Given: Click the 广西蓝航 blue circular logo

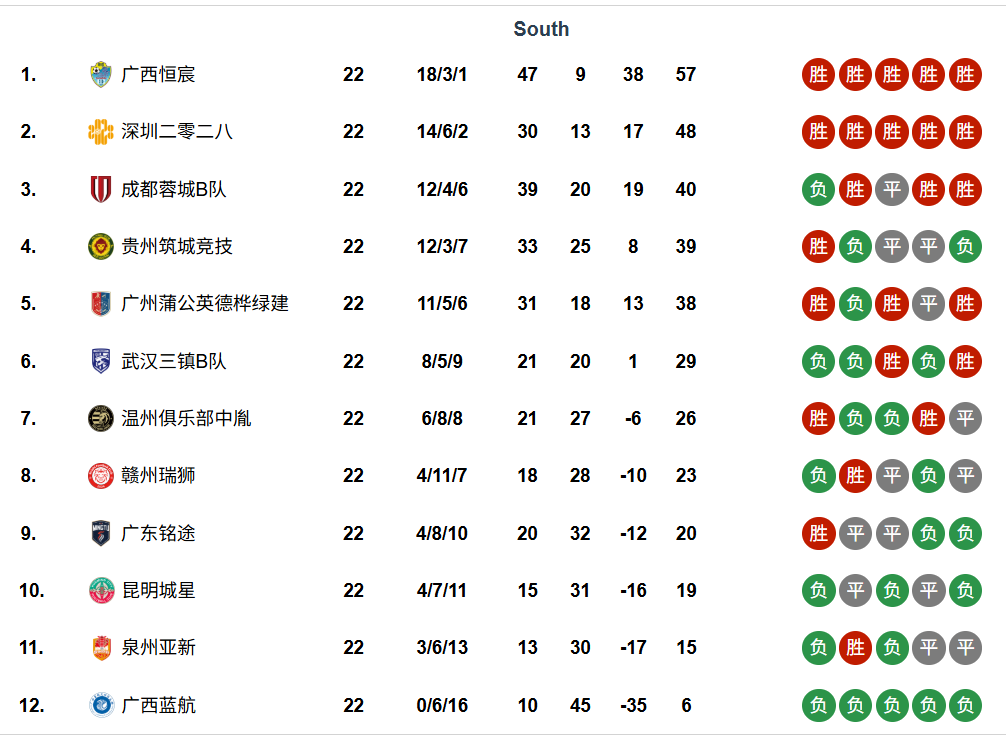Looking at the screenshot, I should (x=101, y=705).
